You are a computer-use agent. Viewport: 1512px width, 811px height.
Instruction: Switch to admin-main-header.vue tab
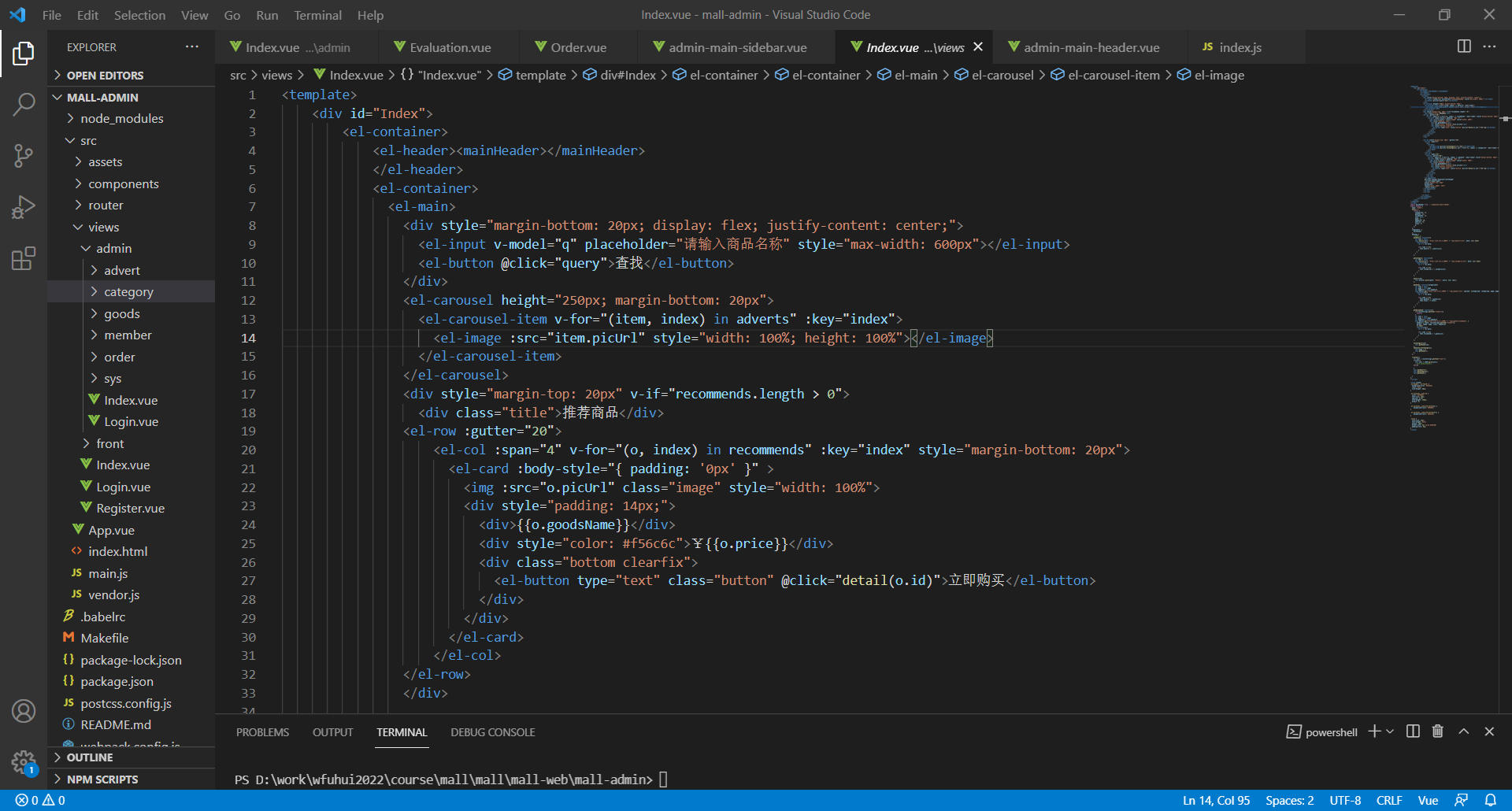click(1091, 47)
